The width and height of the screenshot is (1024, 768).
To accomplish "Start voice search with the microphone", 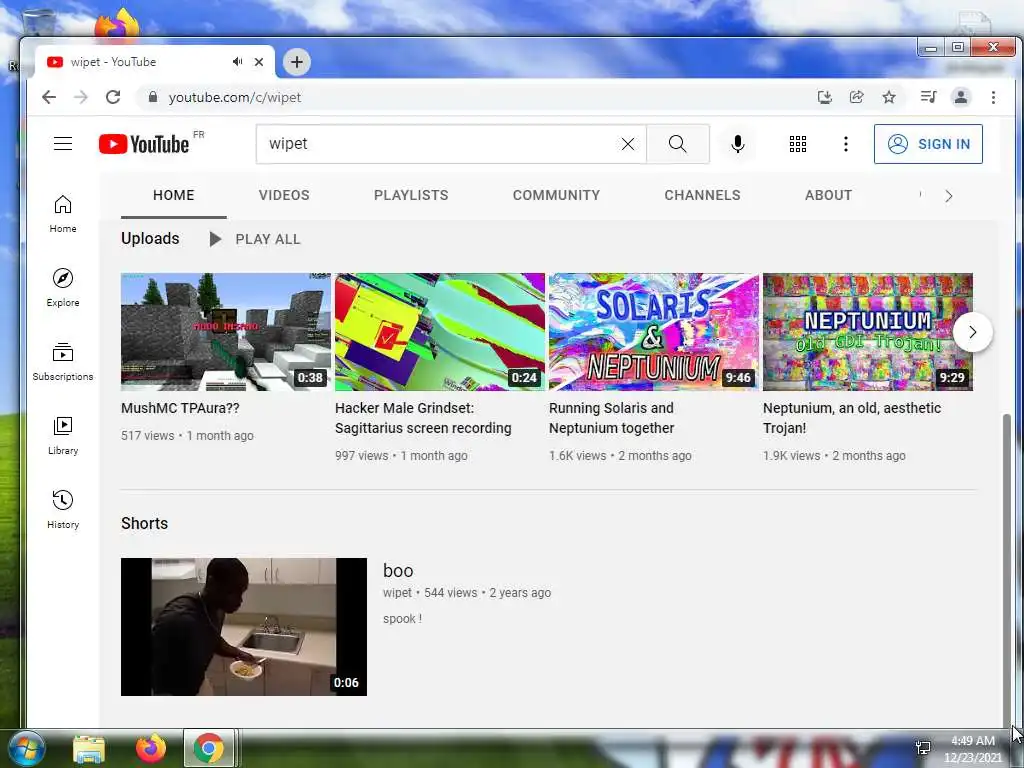I will (738, 144).
